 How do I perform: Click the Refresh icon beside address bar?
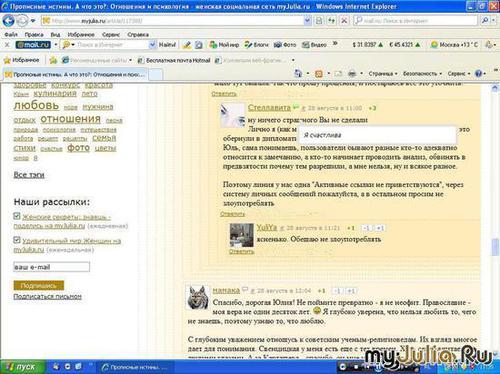click(331, 21)
